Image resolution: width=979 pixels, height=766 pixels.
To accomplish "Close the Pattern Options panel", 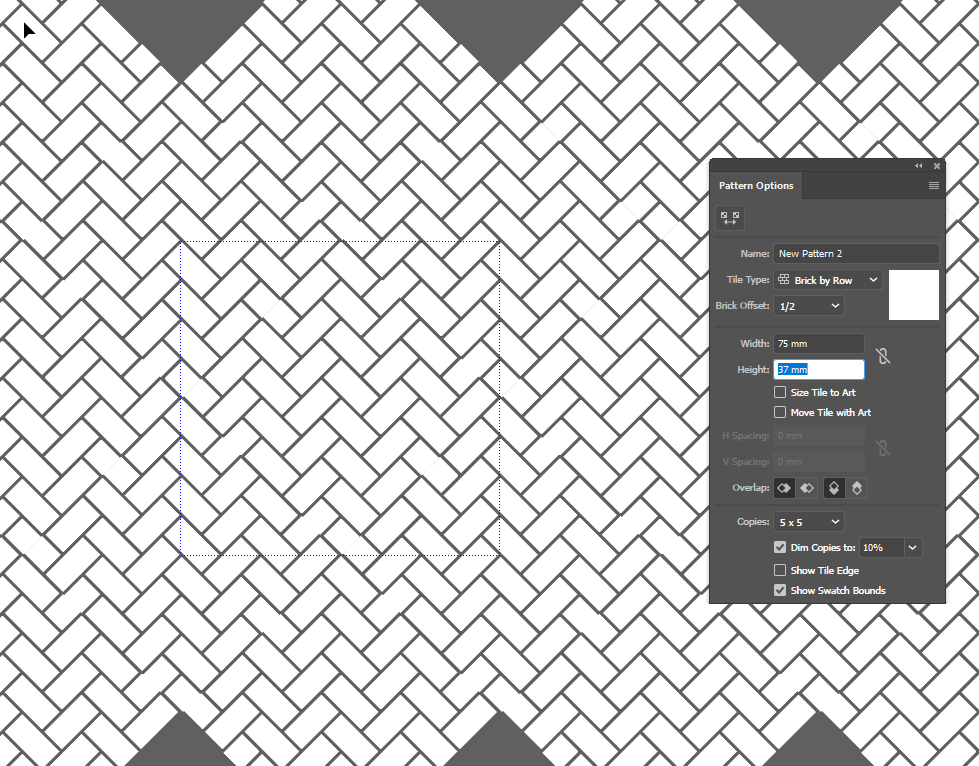I will (x=937, y=166).
